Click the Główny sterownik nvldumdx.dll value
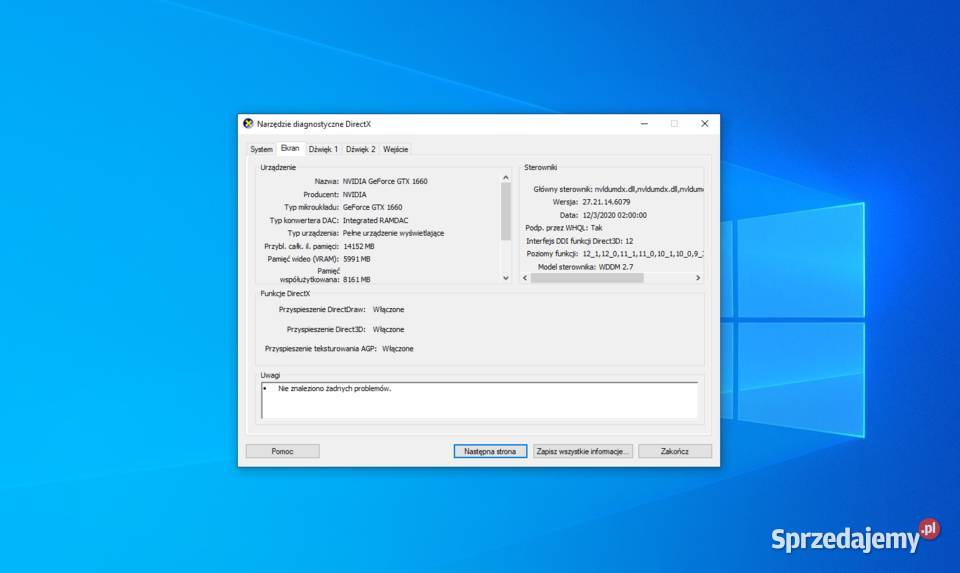This screenshot has width=960, height=573. click(649, 190)
